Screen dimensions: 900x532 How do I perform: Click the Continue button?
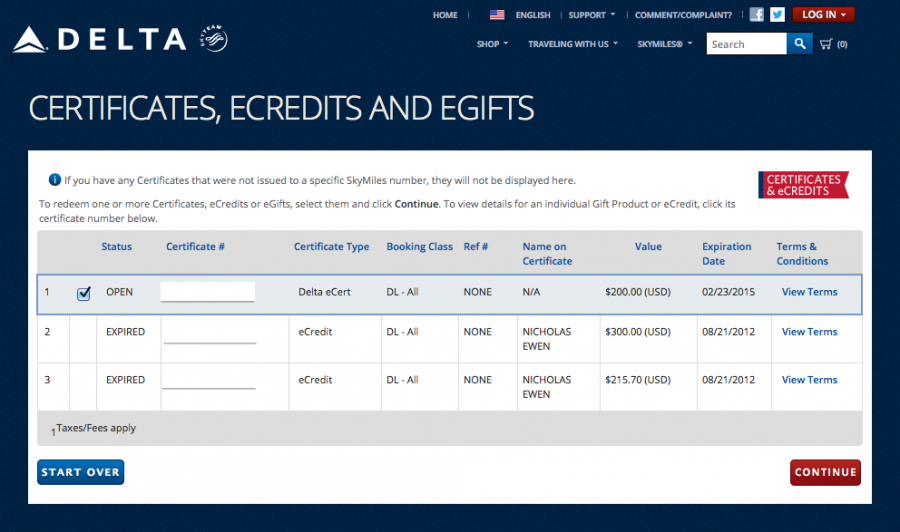pos(825,472)
